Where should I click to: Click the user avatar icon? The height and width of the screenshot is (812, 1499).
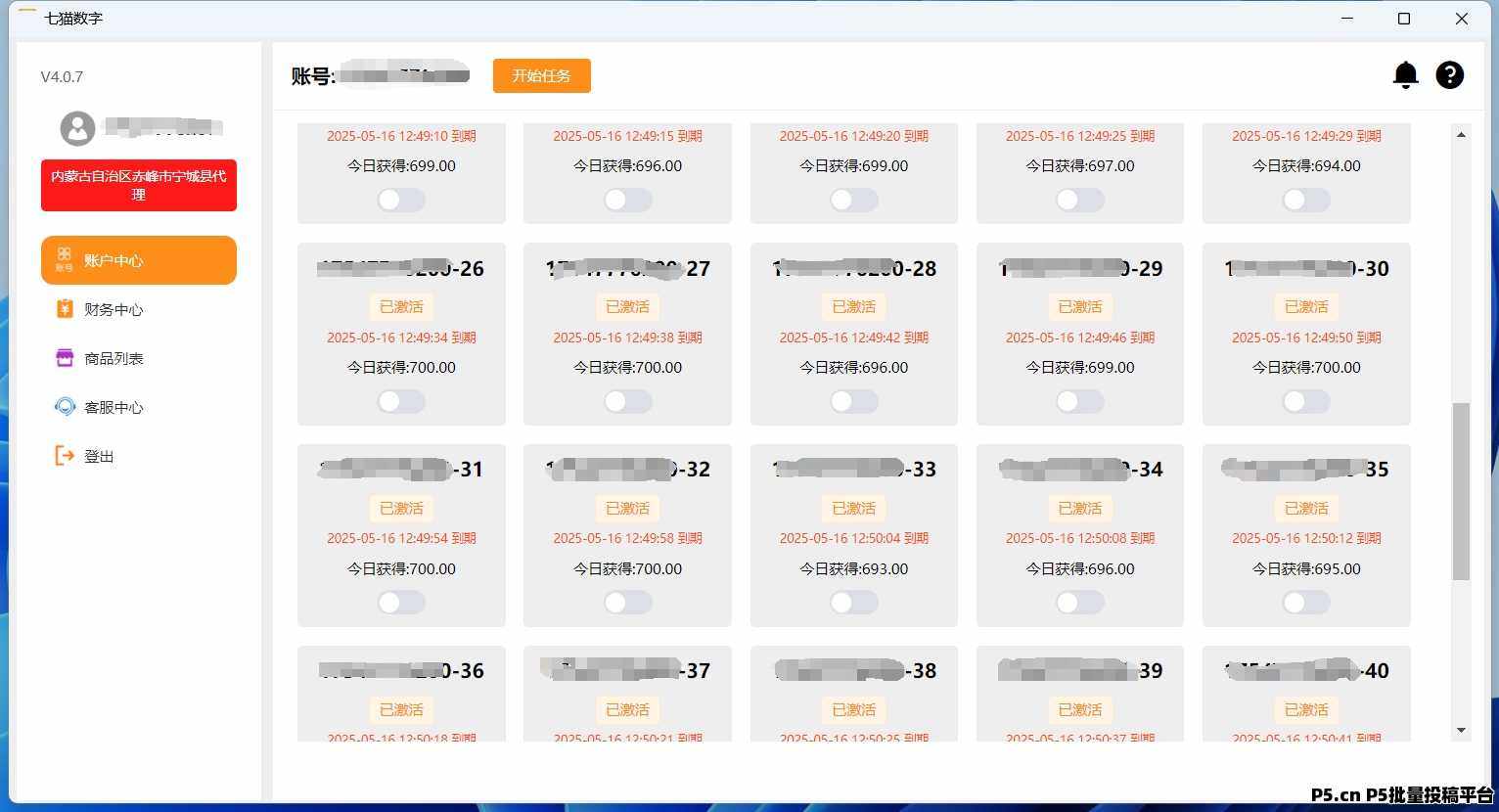click(x=77, y=128)
